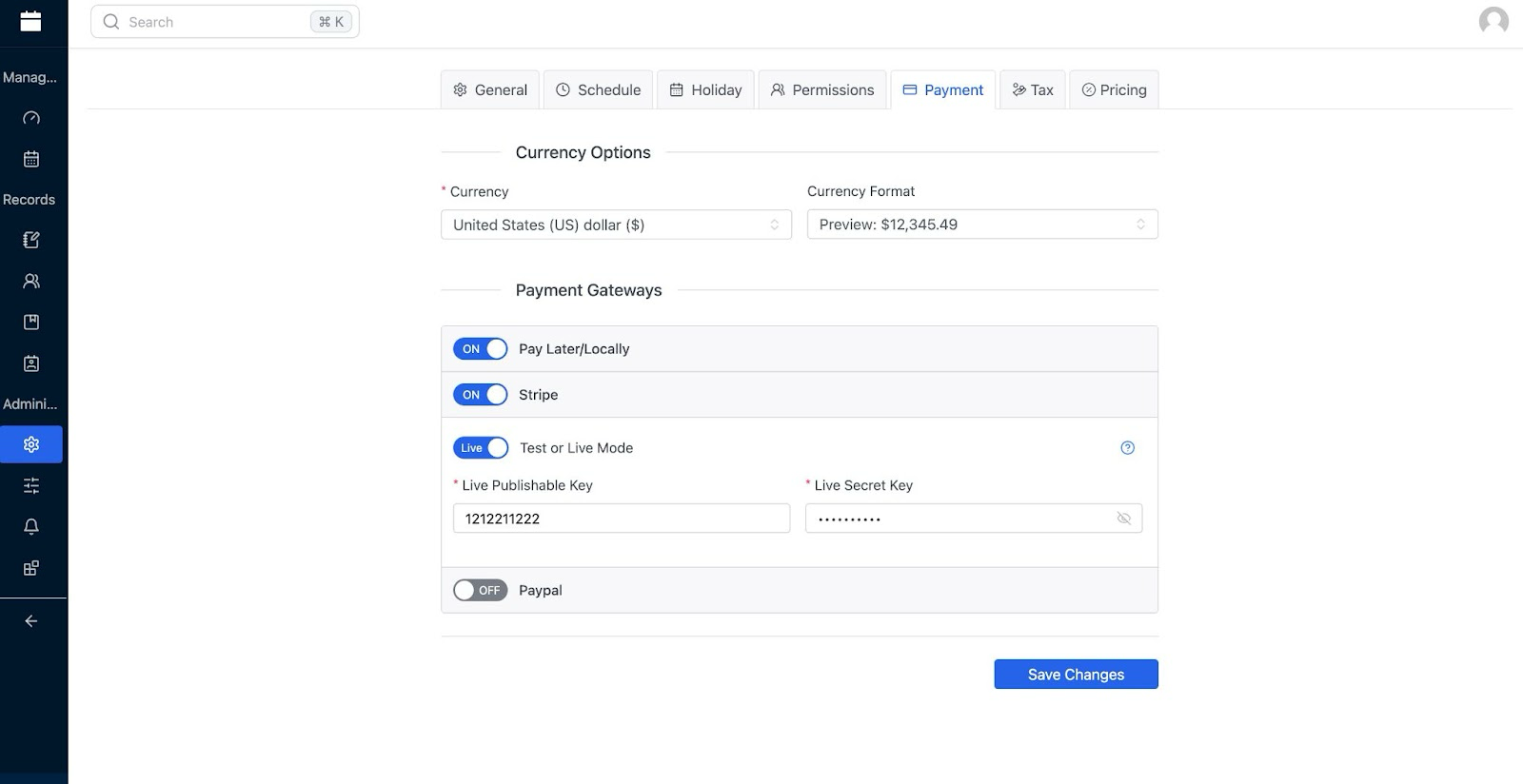1523x784 pixels.
Task: Click the calendar logo icon in the sidebar
Action: click(x=30, y=21)
